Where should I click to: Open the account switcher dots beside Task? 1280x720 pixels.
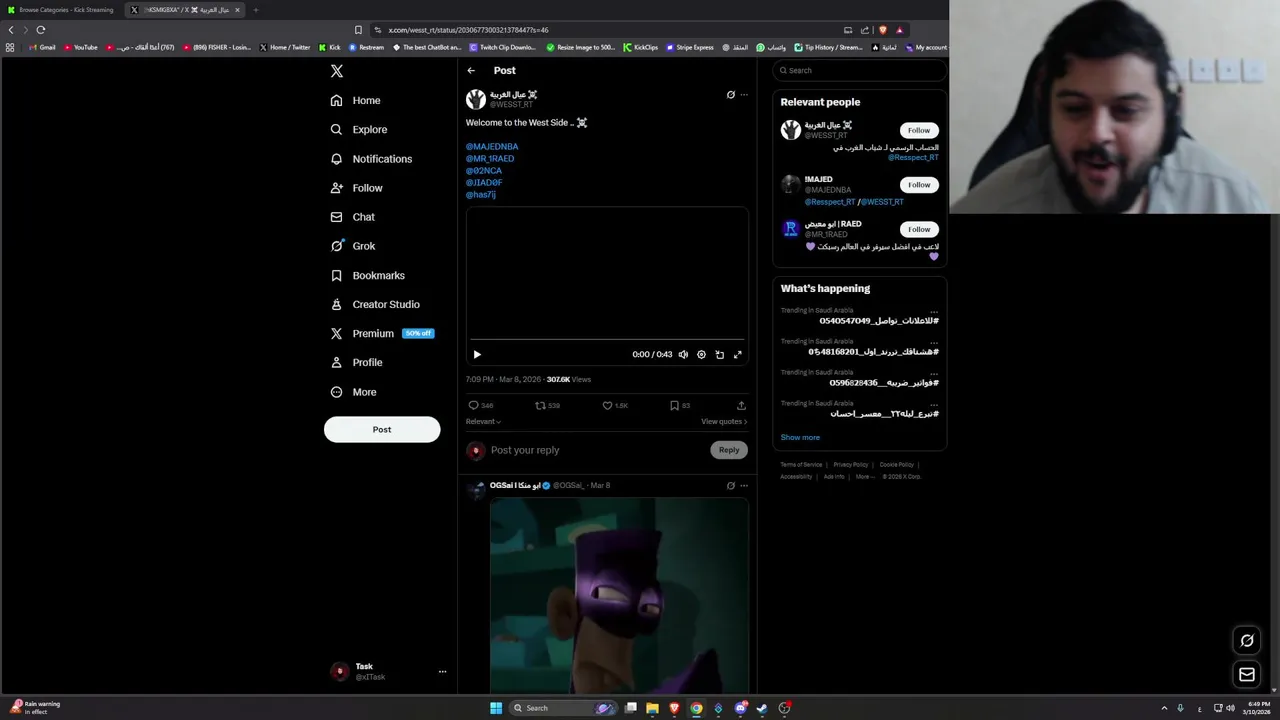click(442, 672)
